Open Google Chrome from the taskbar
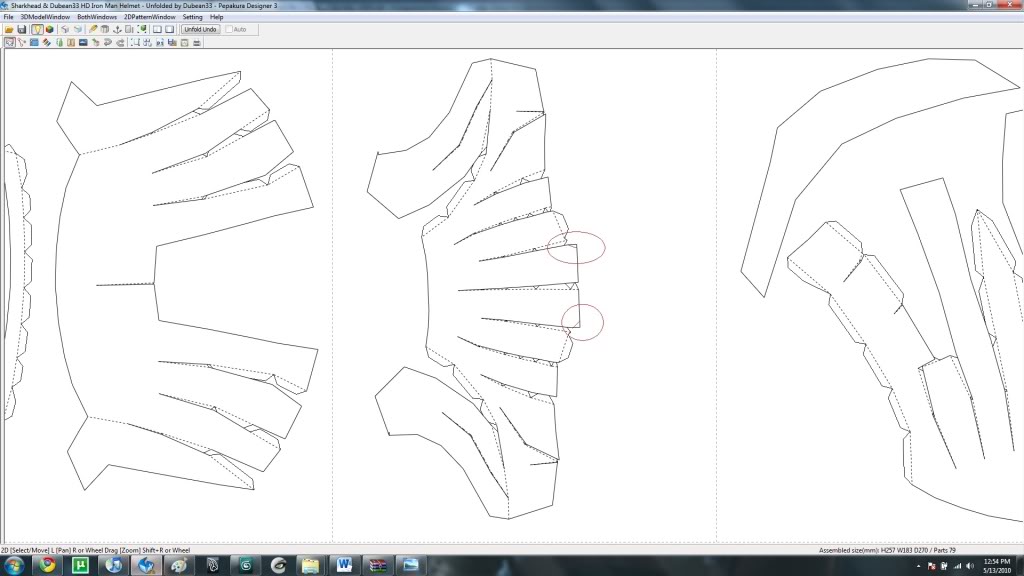The height and width of the screenshot is (576, 1024). [47, 566]
